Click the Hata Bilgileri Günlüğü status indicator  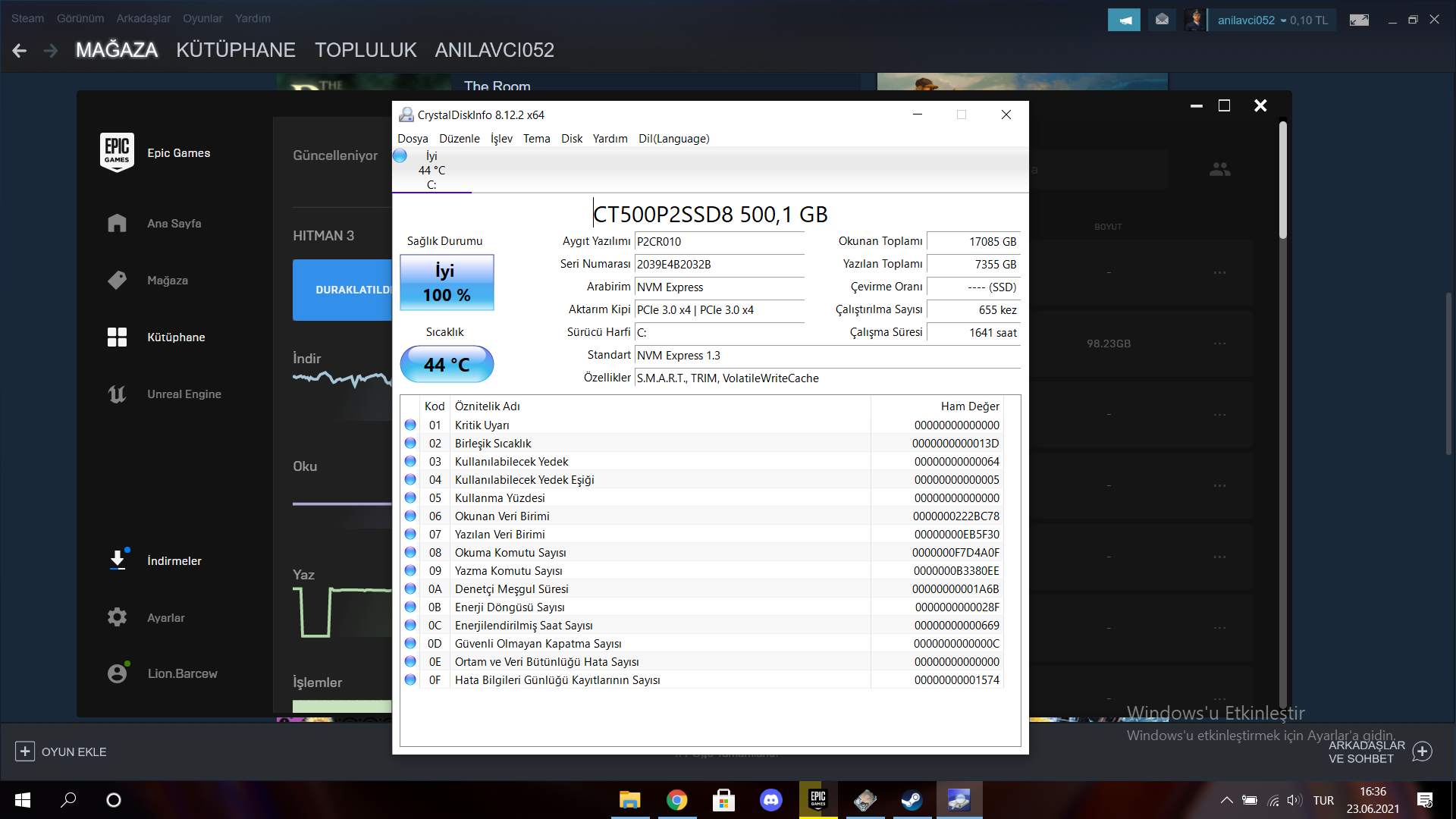click(x=410, y=679)
